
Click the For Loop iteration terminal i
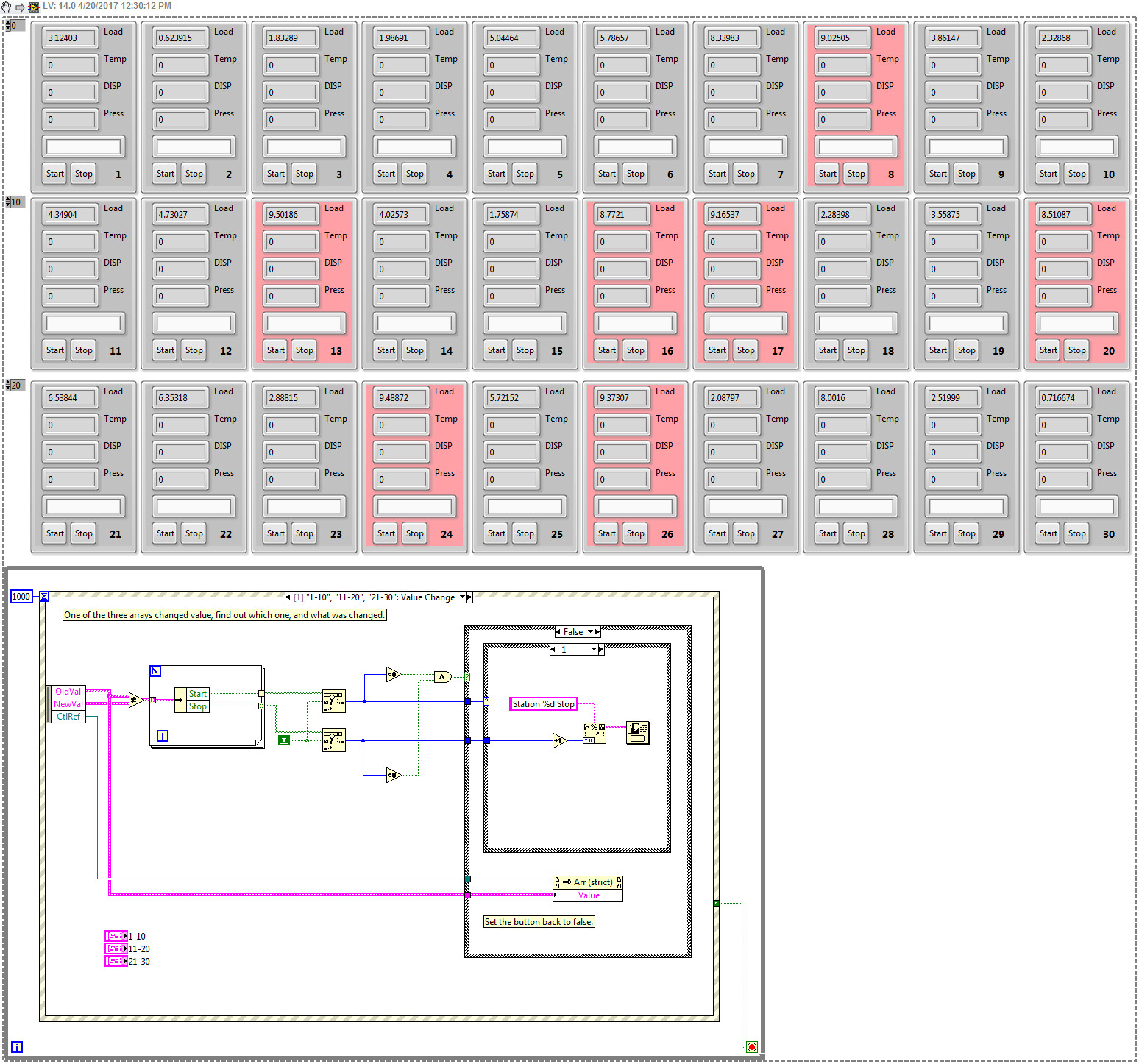pyautogui.click(x=163, y=736)
